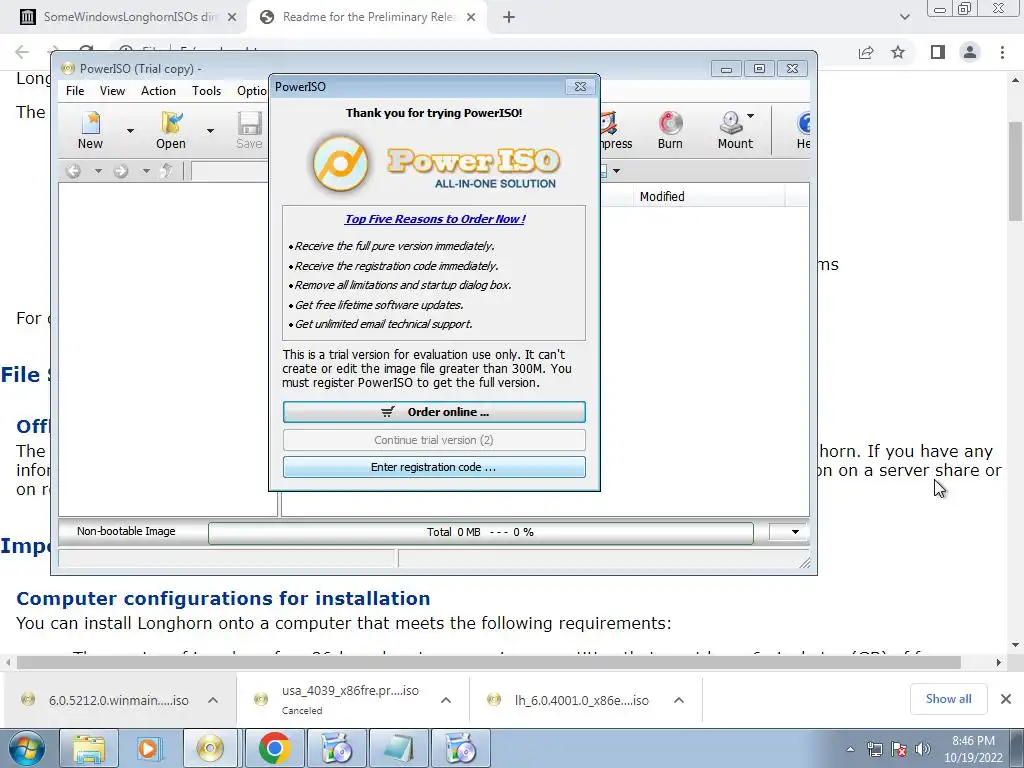This screenshot has width=1024, height=768.
Task: Open options for 6.0.5212.0.winmain iso download
Action: point(213,700)
